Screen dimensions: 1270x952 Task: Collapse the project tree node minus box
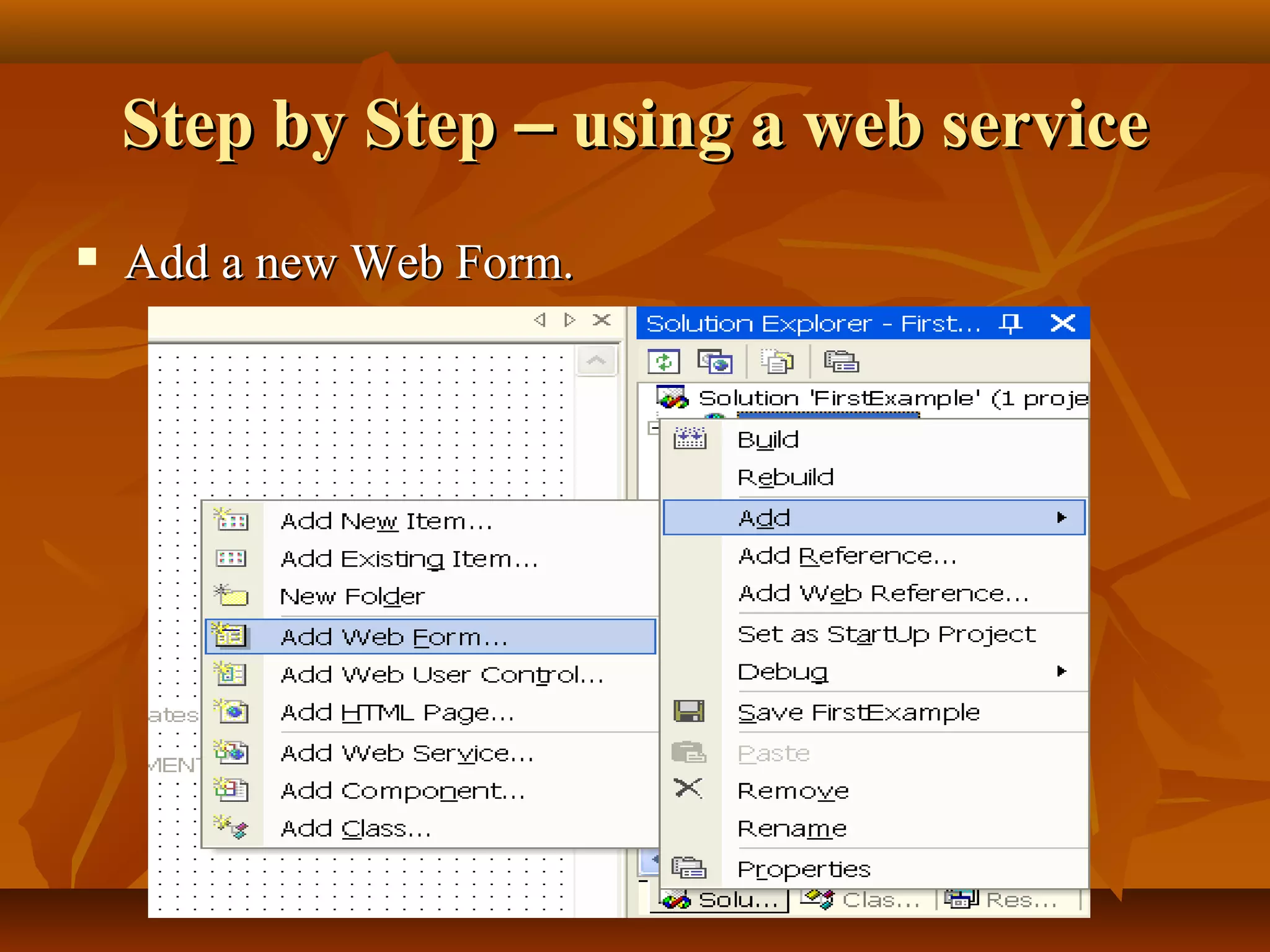click(x=653, y=428)
